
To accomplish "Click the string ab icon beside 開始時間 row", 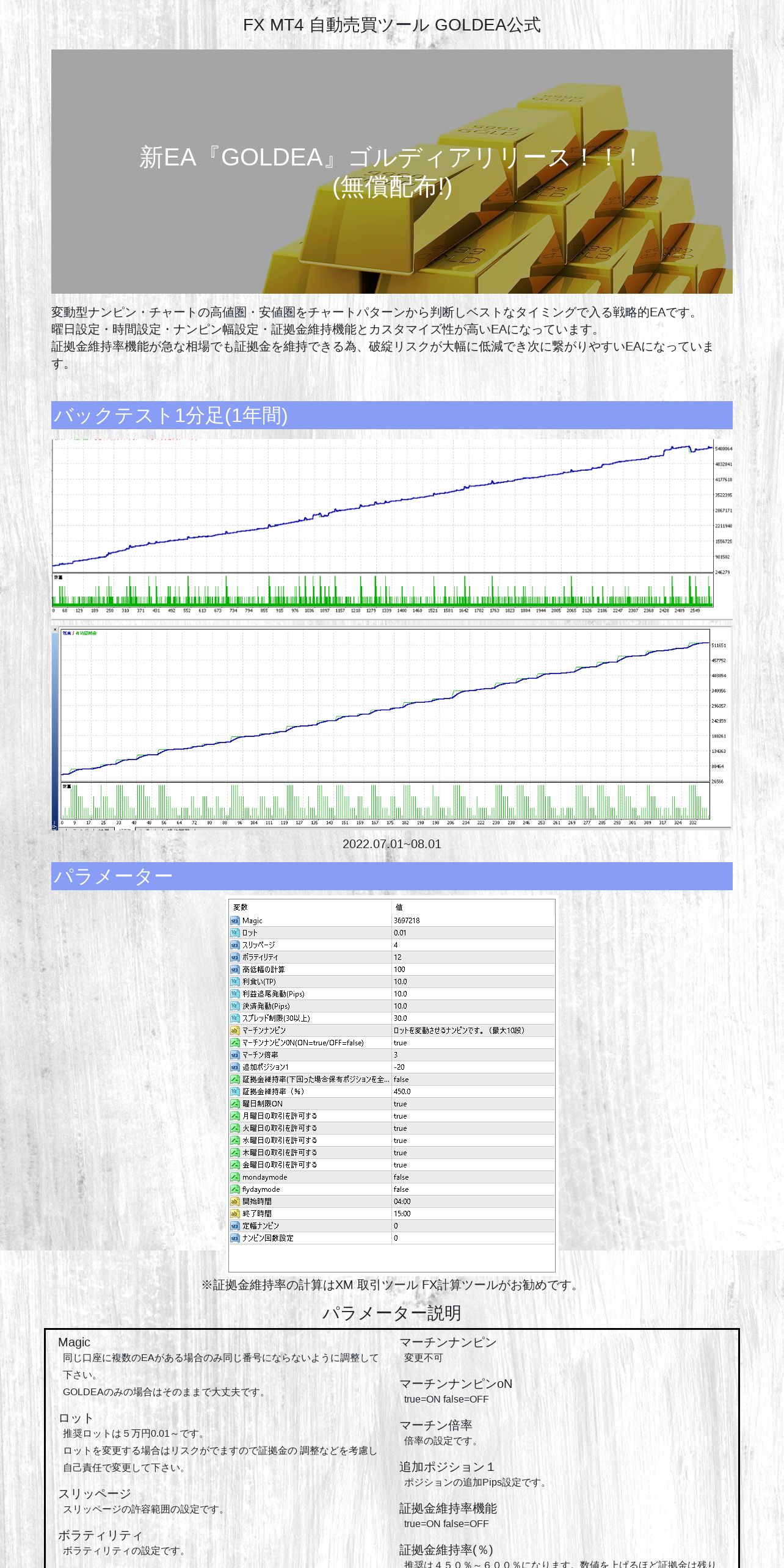I will 234,1202.
